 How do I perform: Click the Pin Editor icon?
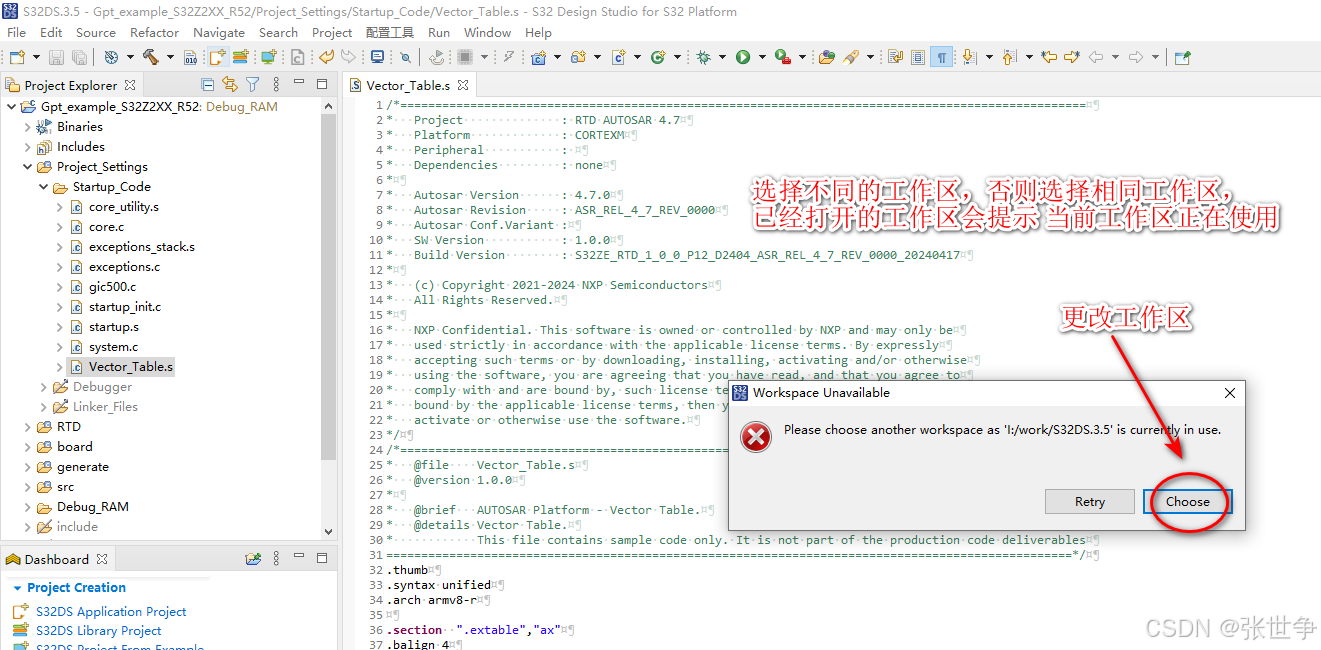(x=1182, y=57)
